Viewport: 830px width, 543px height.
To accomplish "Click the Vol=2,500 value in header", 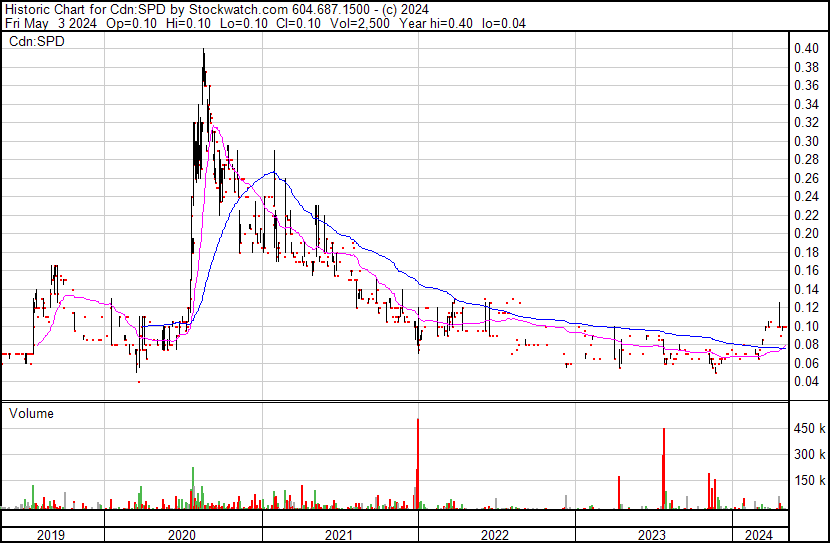I will tap(359, 23).
